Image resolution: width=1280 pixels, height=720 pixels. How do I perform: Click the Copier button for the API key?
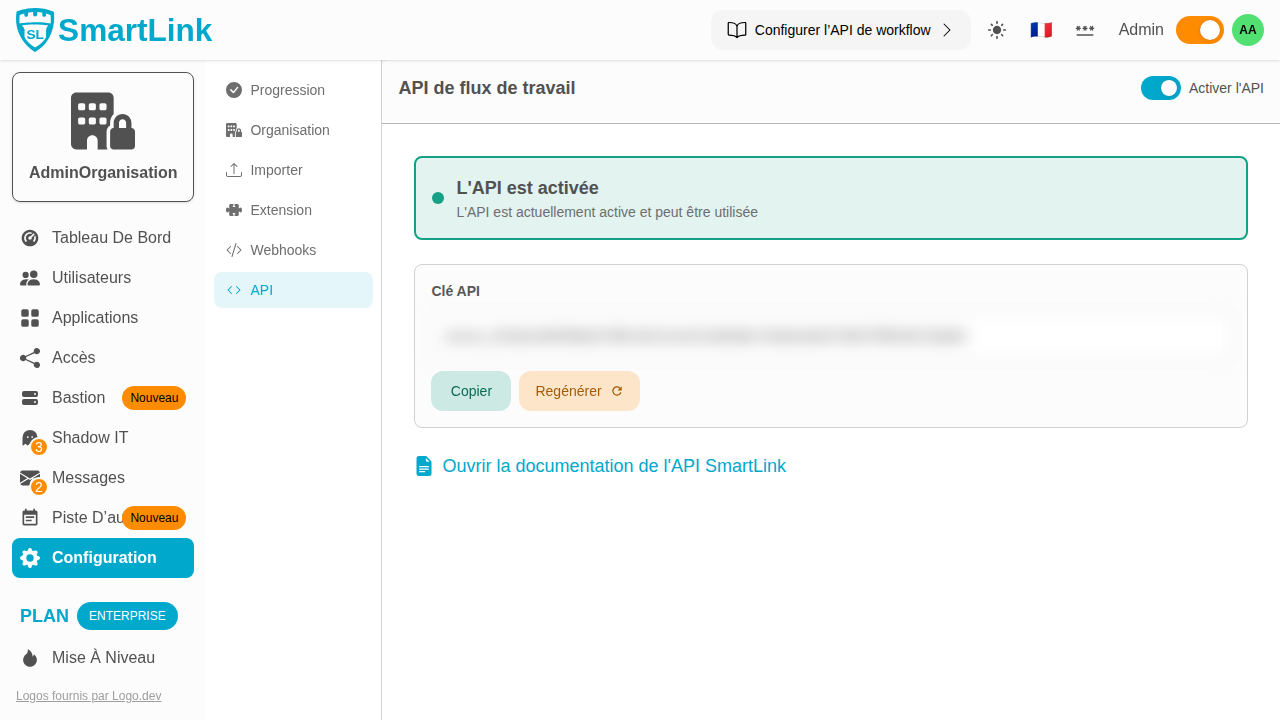point(470,391)
